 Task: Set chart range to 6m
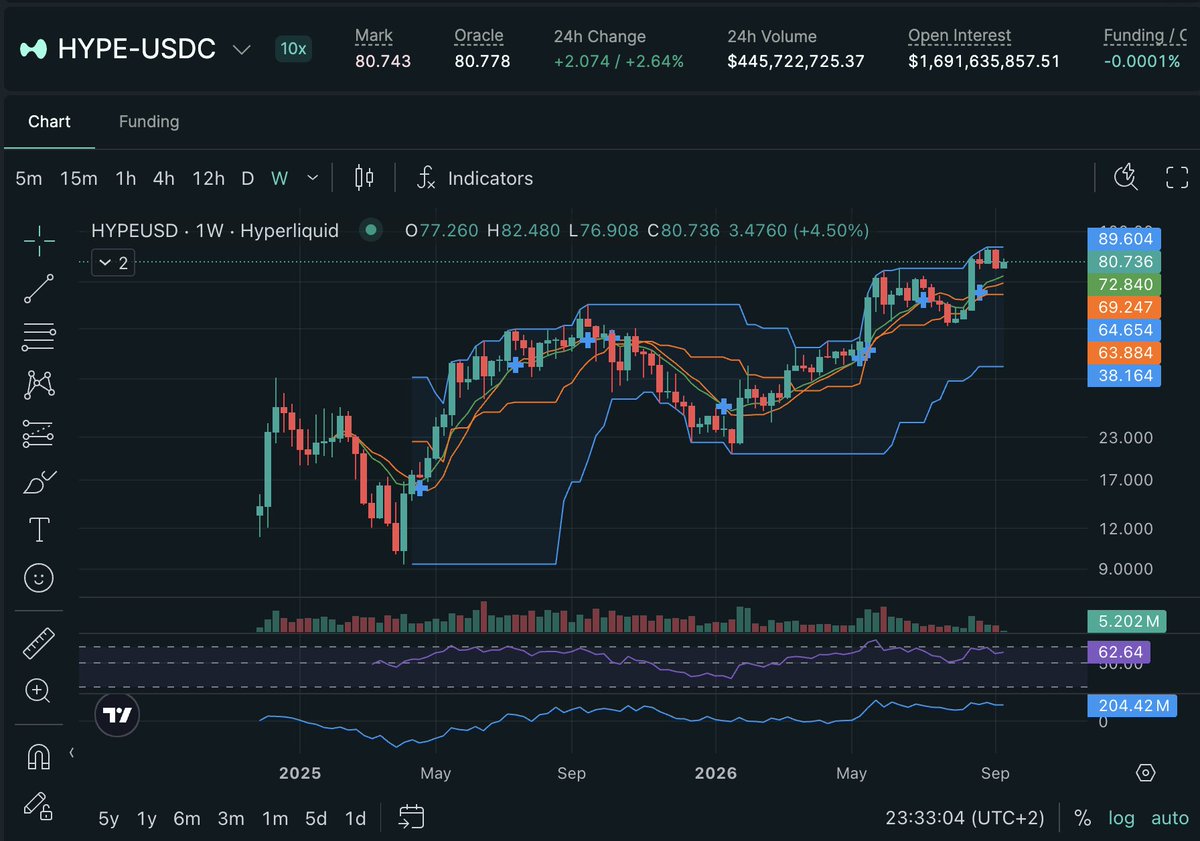tap(187, 818)
